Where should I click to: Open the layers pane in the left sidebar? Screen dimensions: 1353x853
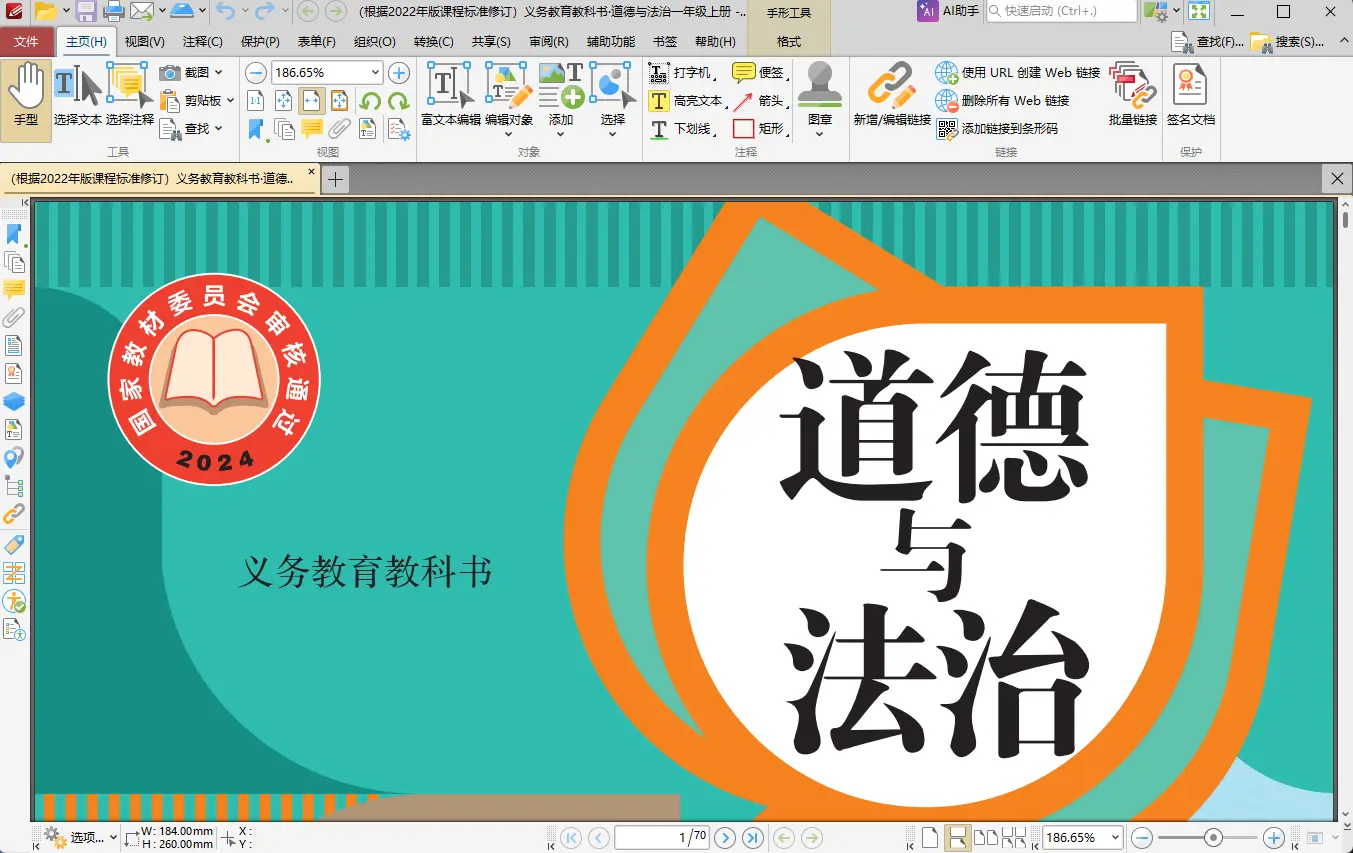click(x=14, y=402)
